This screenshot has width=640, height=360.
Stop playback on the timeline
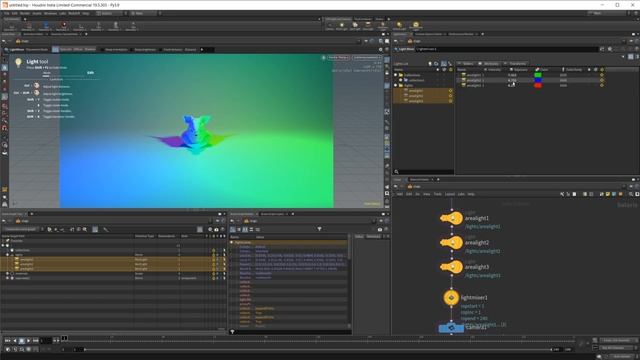(22, 340)
